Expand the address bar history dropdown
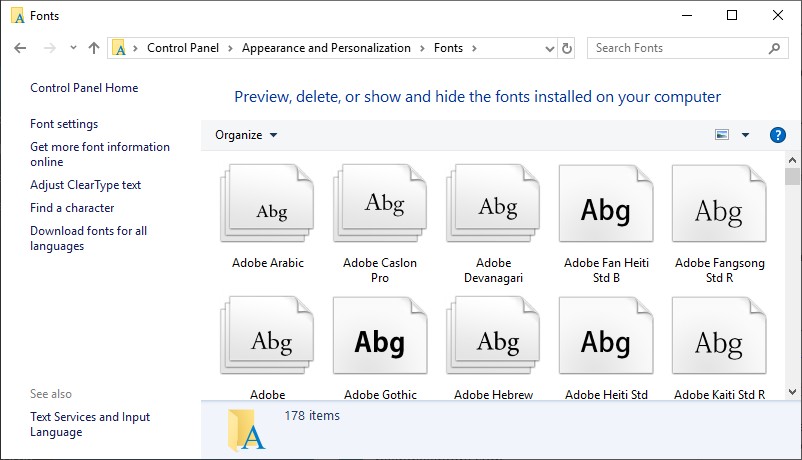The height and width of the screenshot is (460, 802). tap(550, 49)
